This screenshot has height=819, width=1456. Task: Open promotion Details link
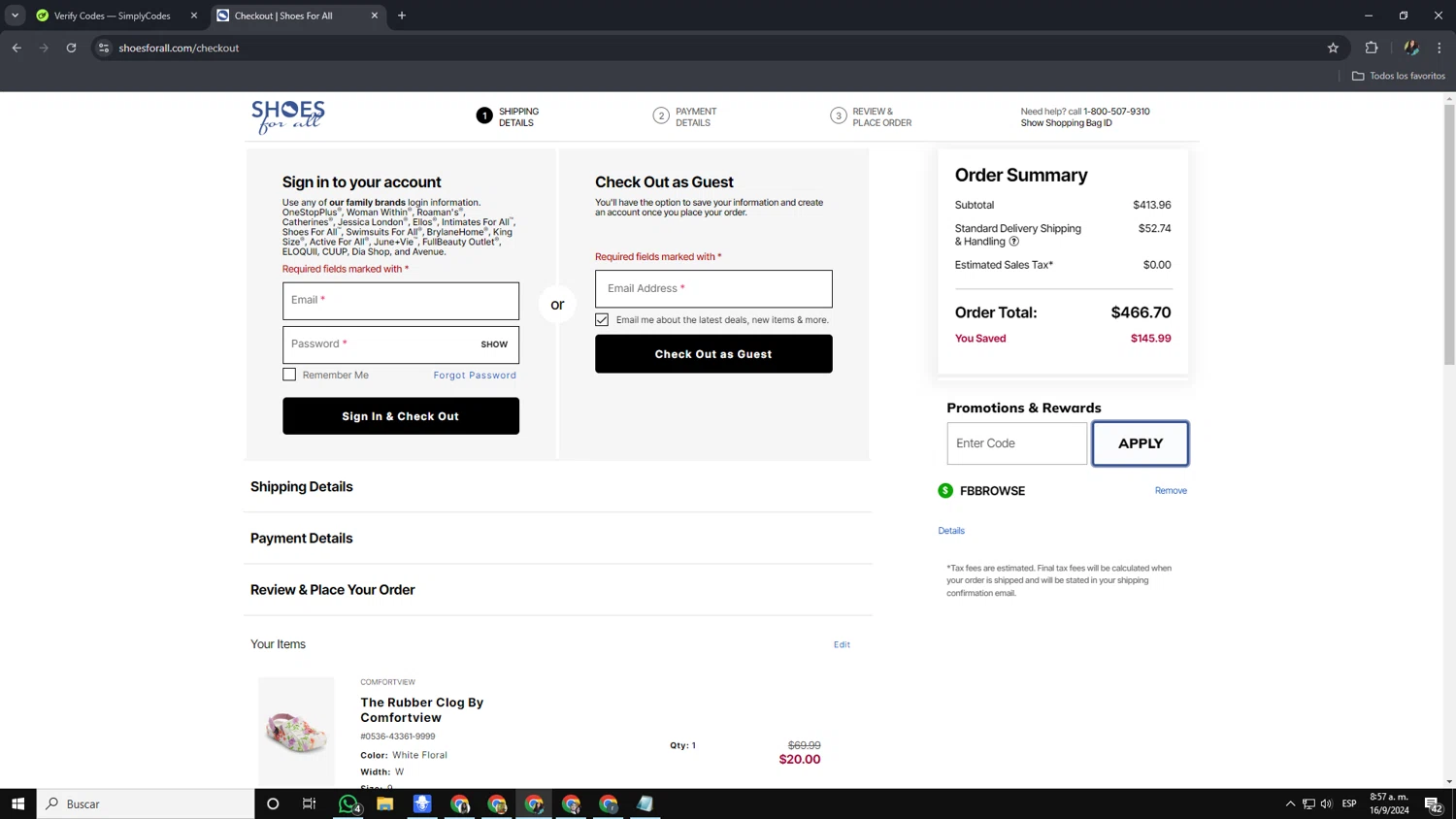click(951, 531)
